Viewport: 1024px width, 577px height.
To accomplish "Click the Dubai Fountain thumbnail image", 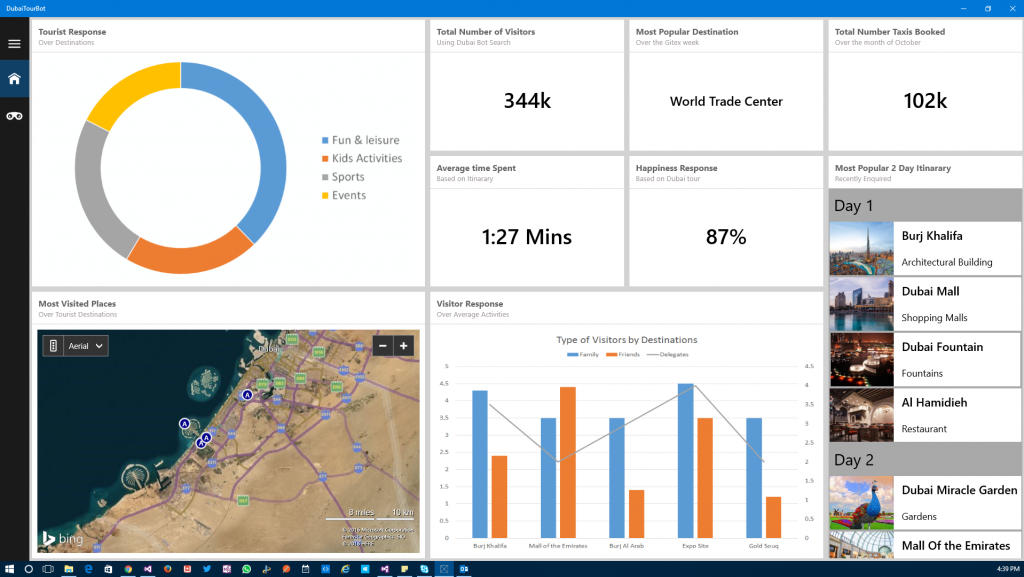I will (861, 360).
